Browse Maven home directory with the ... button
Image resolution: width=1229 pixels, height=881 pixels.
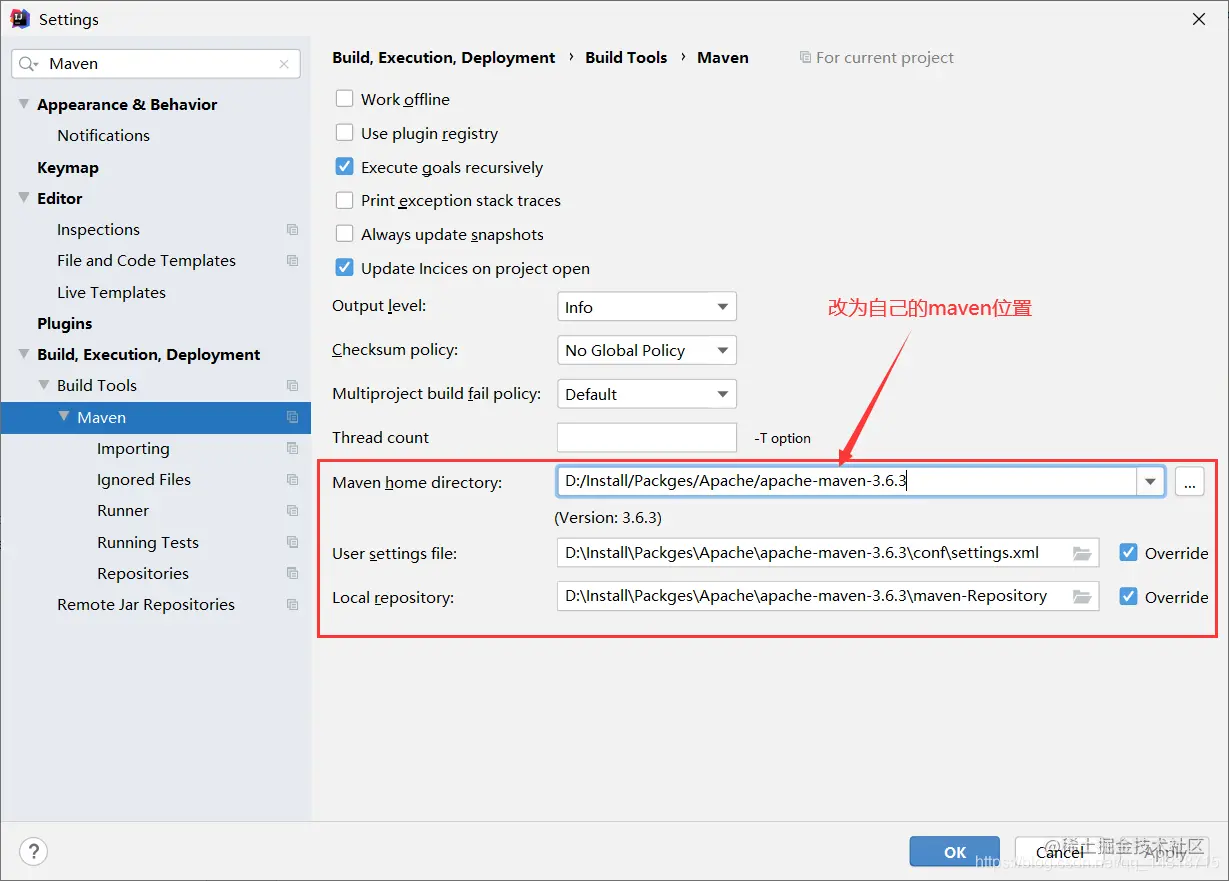pyautogui.click(x=1189, y=482)
